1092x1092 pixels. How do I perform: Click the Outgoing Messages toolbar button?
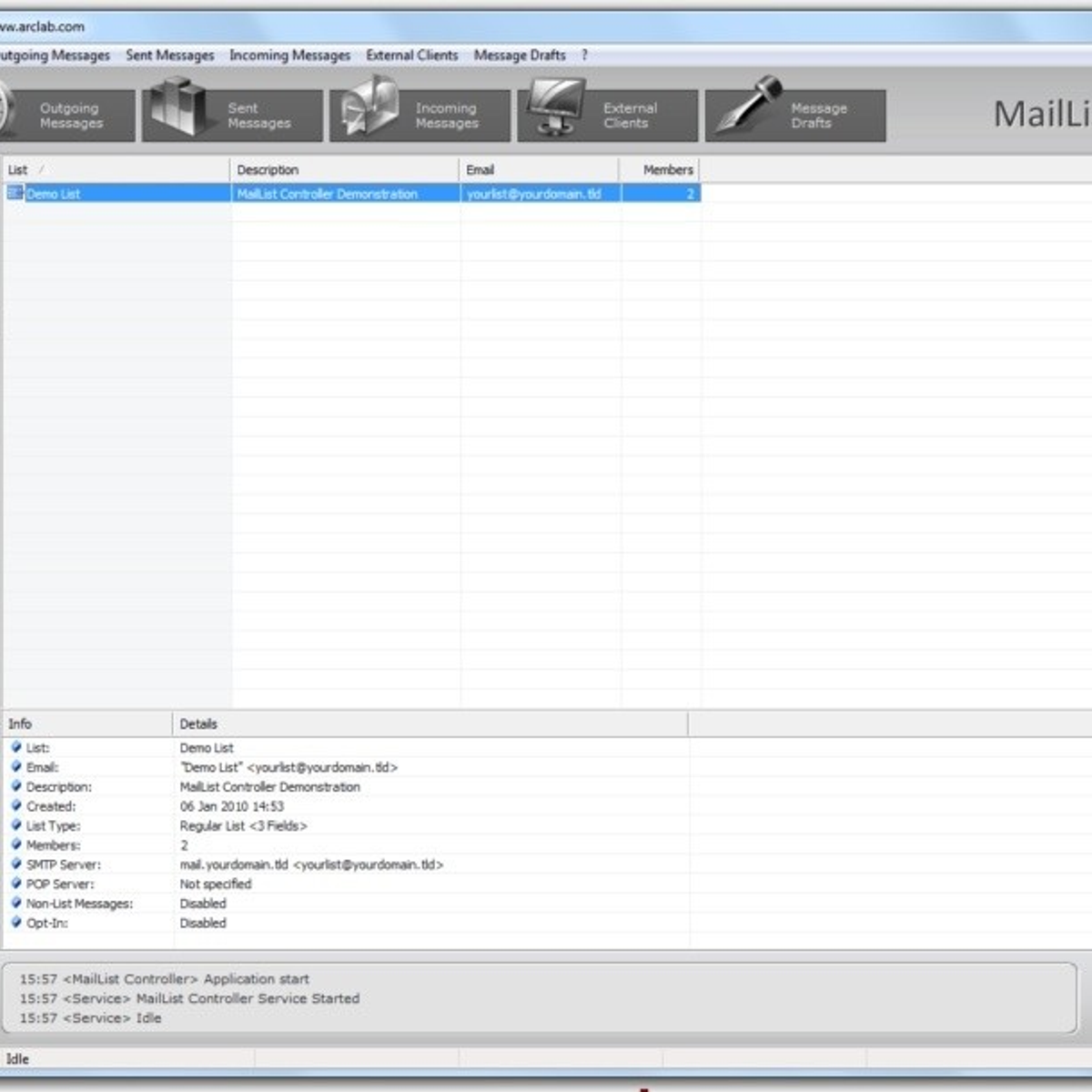69,116
